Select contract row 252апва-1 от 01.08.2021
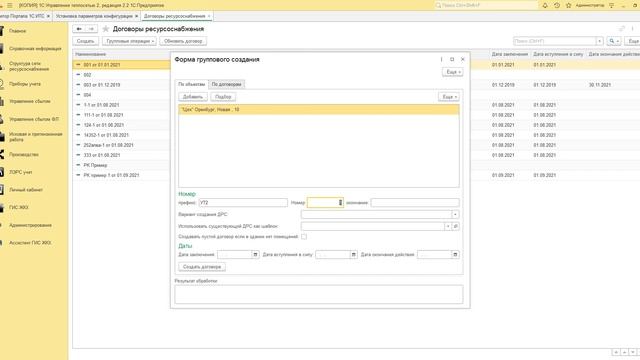The image size is (640, 360). coord(122,145)
